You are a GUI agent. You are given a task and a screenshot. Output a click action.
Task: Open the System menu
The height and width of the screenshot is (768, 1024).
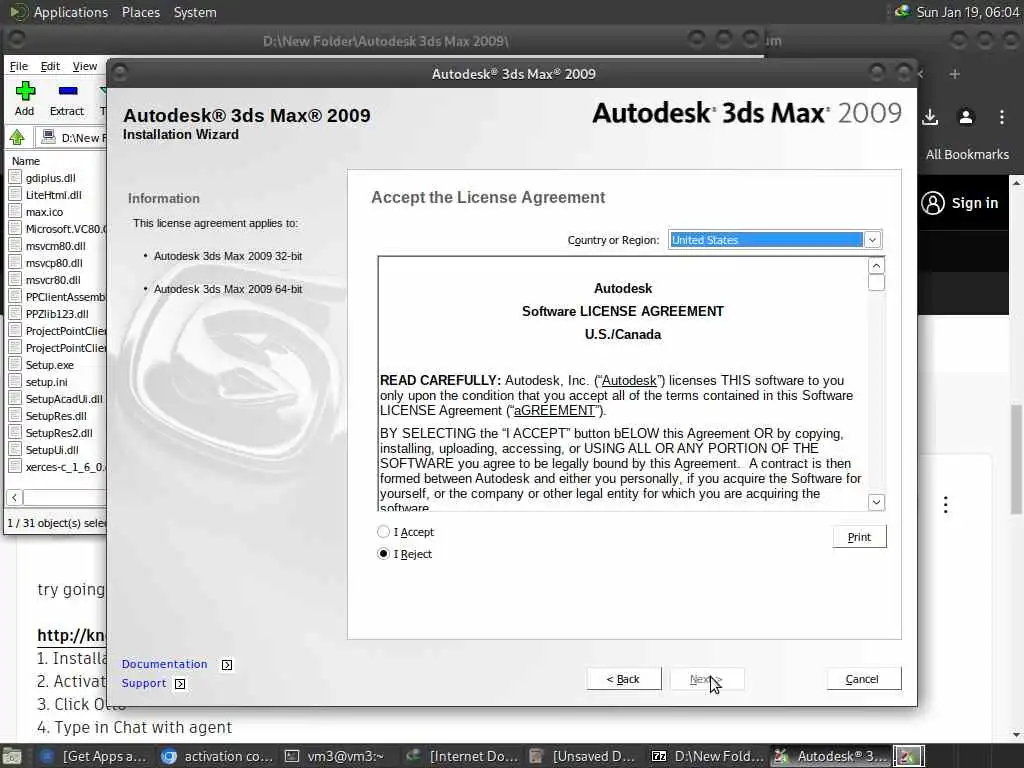click(195, 12)
